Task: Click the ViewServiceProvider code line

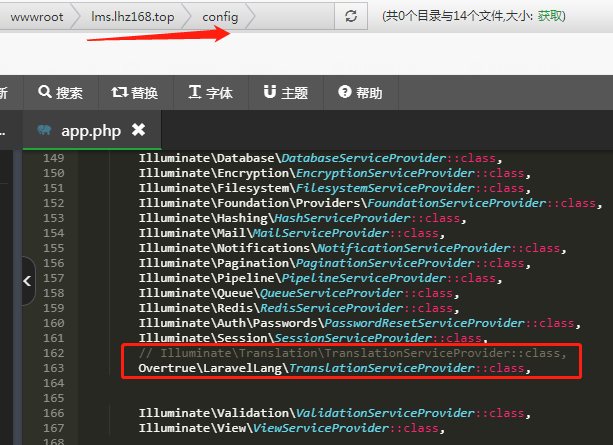Action: click(x=292, y=428)
